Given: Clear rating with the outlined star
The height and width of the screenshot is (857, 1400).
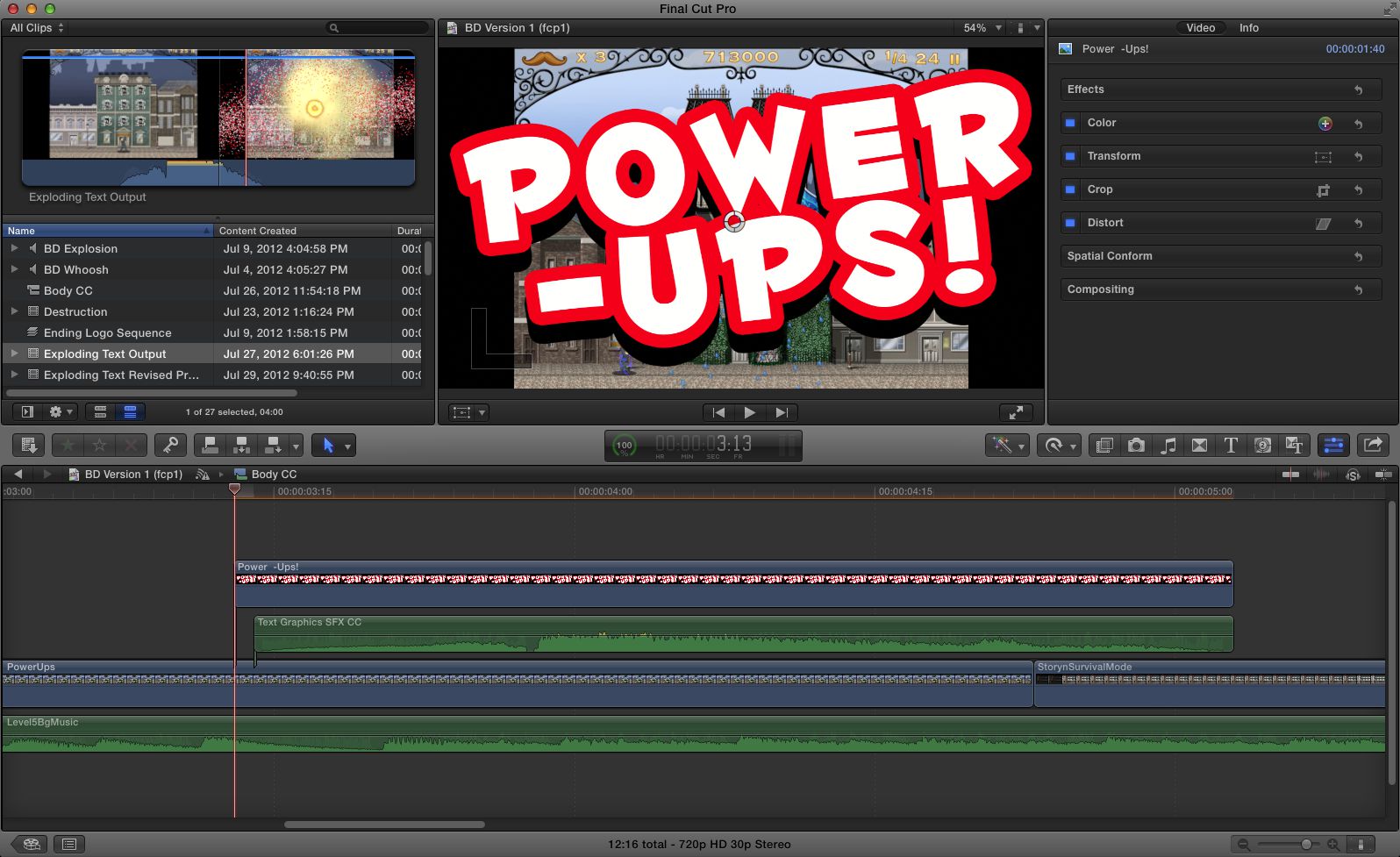Looking at the screenshot, I should pos(100,446).
